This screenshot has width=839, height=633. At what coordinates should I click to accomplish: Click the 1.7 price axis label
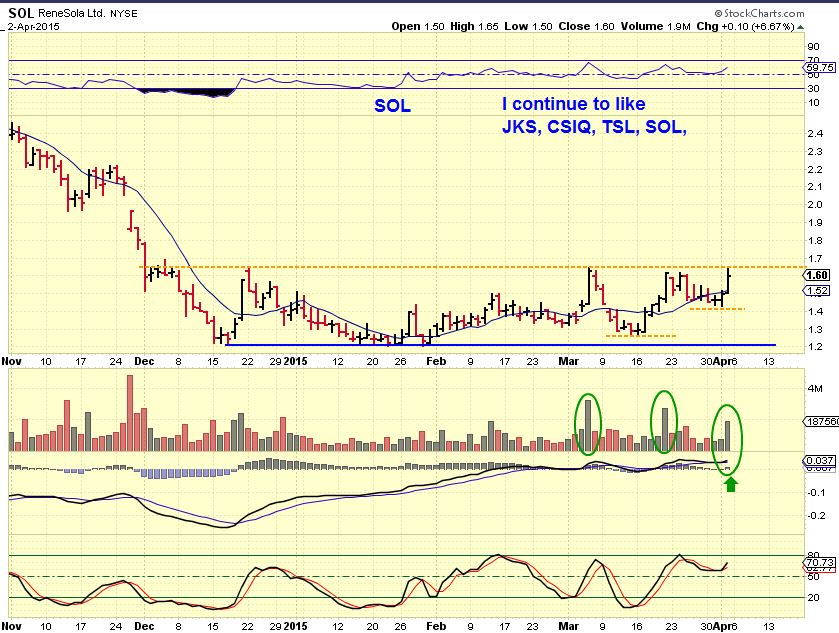point(815,259)
